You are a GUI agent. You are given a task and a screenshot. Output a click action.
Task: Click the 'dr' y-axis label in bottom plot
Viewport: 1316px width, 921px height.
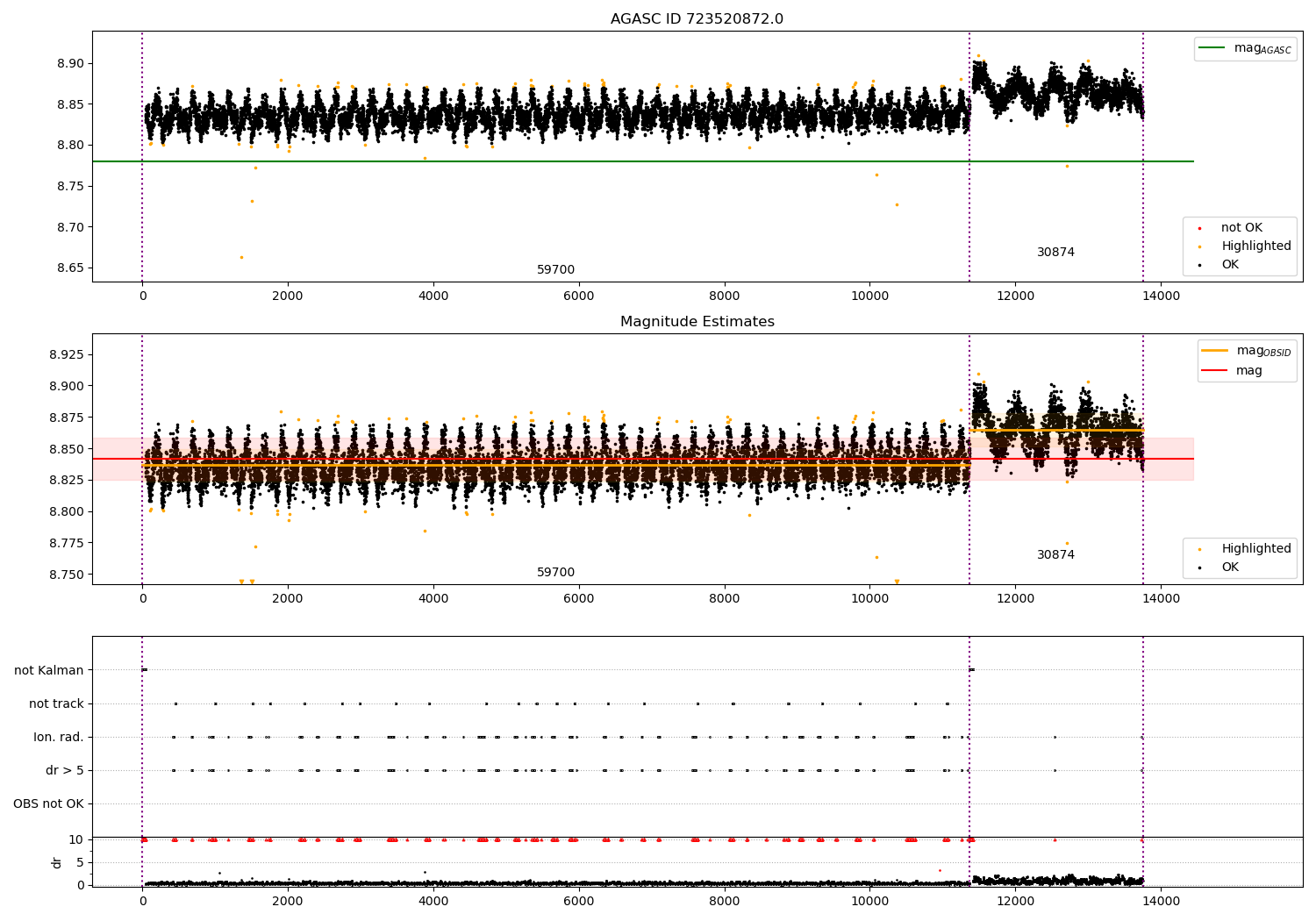point(57,862)
